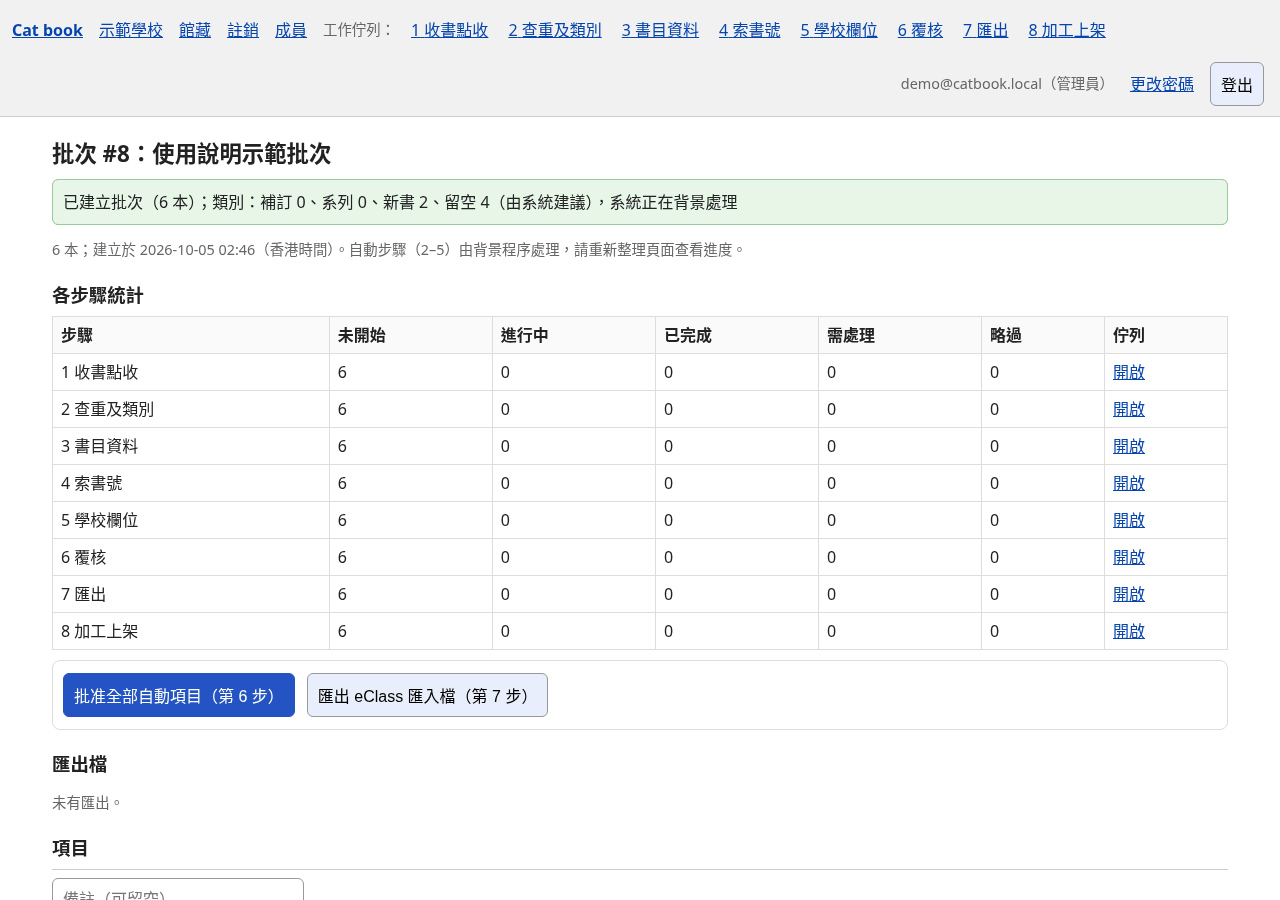
Task: Click 開啟 in the 6 覆核 row
Action: tap(1129, 557)
